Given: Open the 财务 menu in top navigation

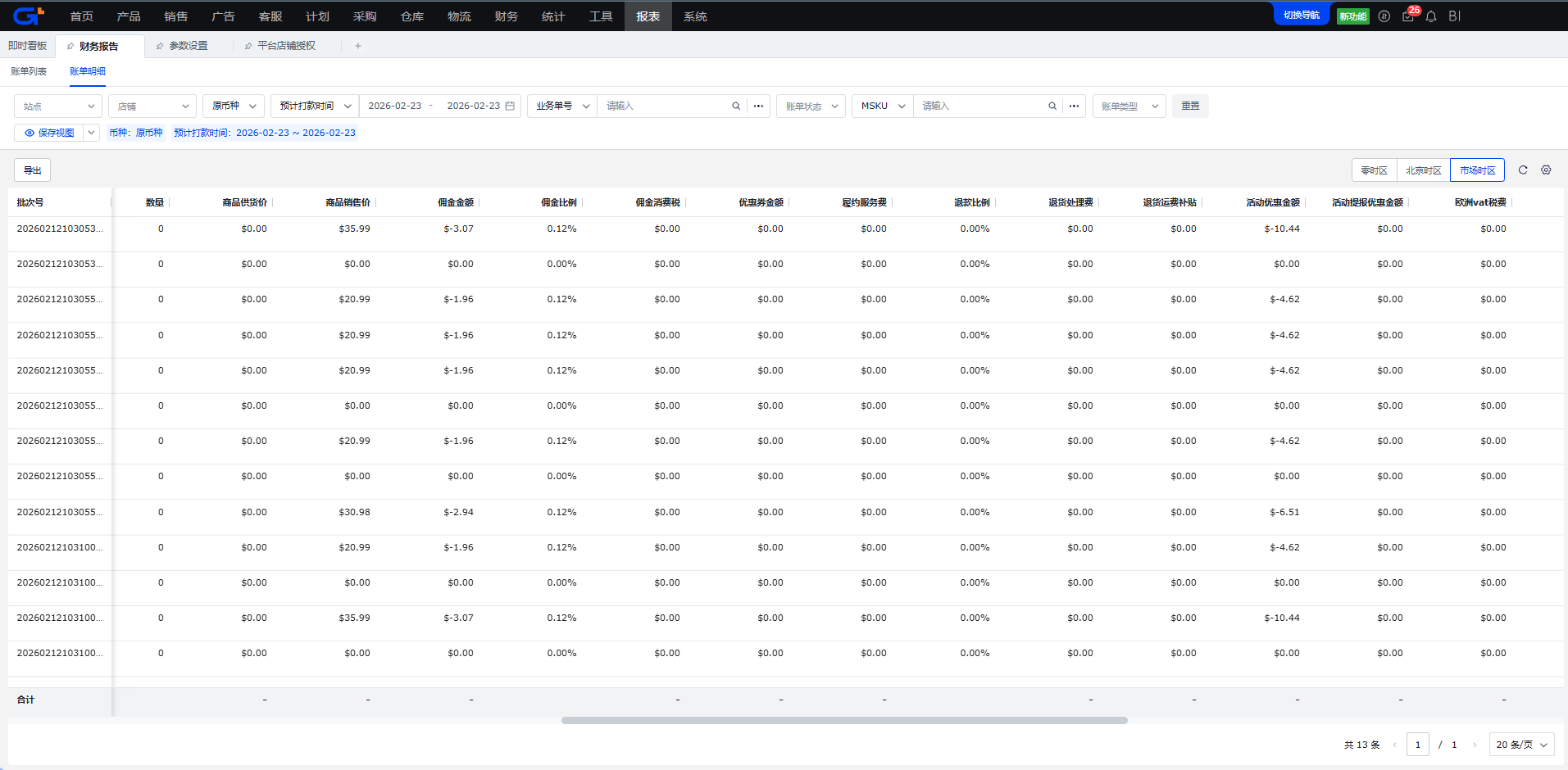Looking at the screenshot, I should tap(506, 16).
